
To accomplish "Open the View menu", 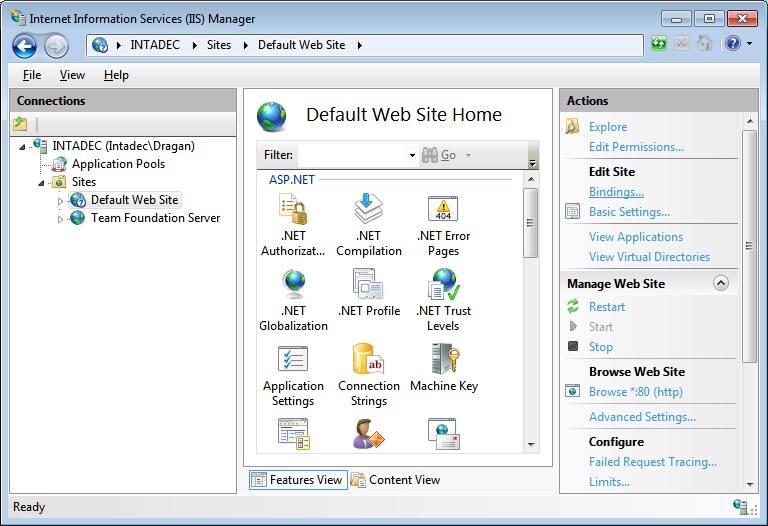I will coord(72,75).
